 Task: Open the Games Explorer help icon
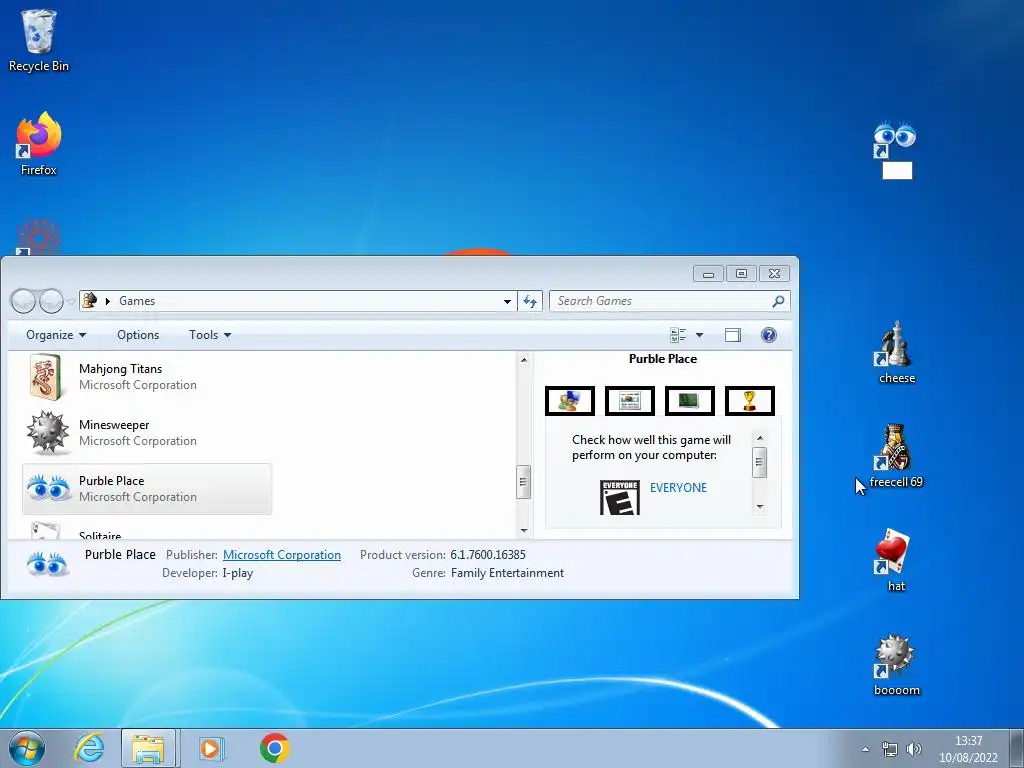point(769,335)
